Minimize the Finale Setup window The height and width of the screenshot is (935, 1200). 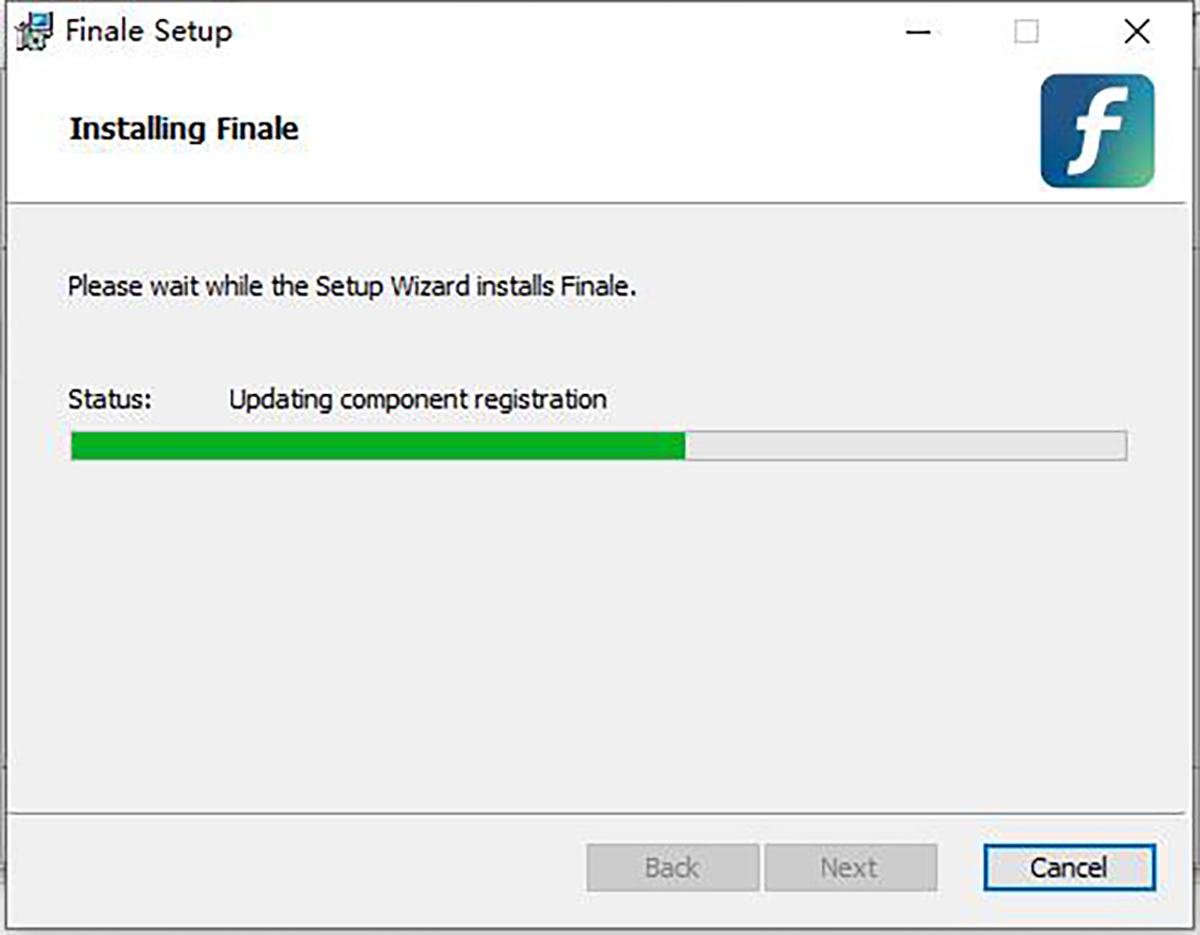pos(919,32)
